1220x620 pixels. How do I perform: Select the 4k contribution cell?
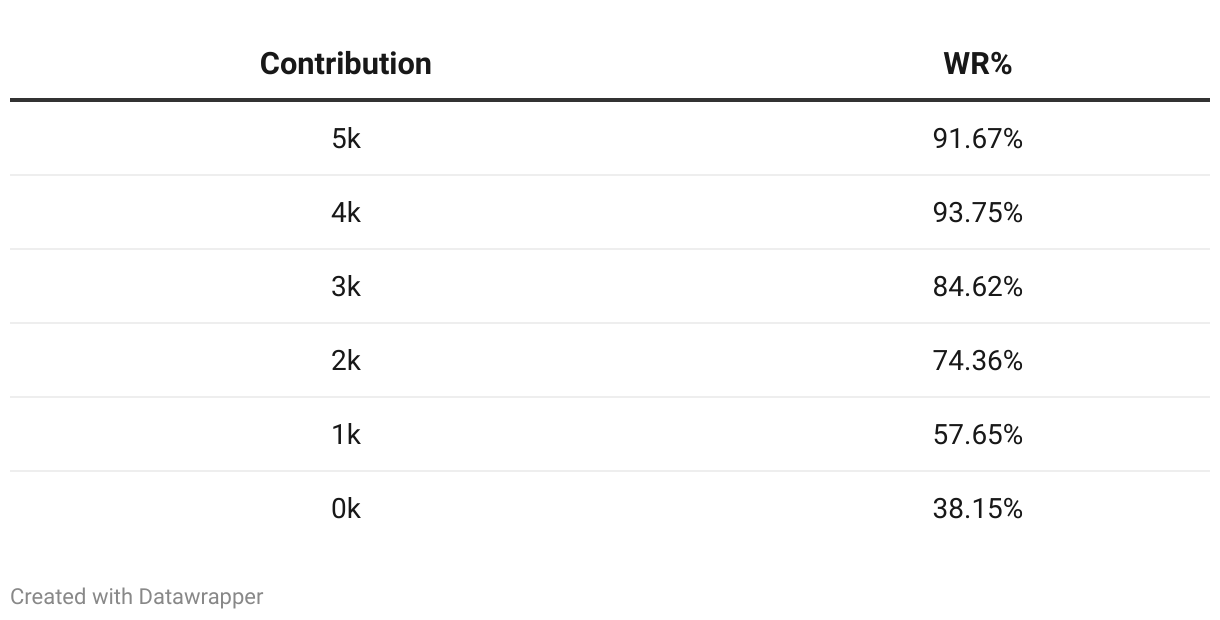click(x=345, y=213)
